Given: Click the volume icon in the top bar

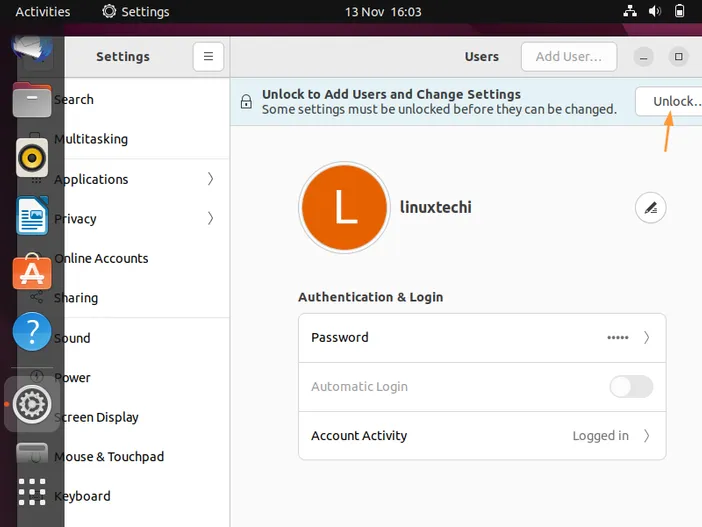Looking at the screenshot, I should tap(655, 11).
